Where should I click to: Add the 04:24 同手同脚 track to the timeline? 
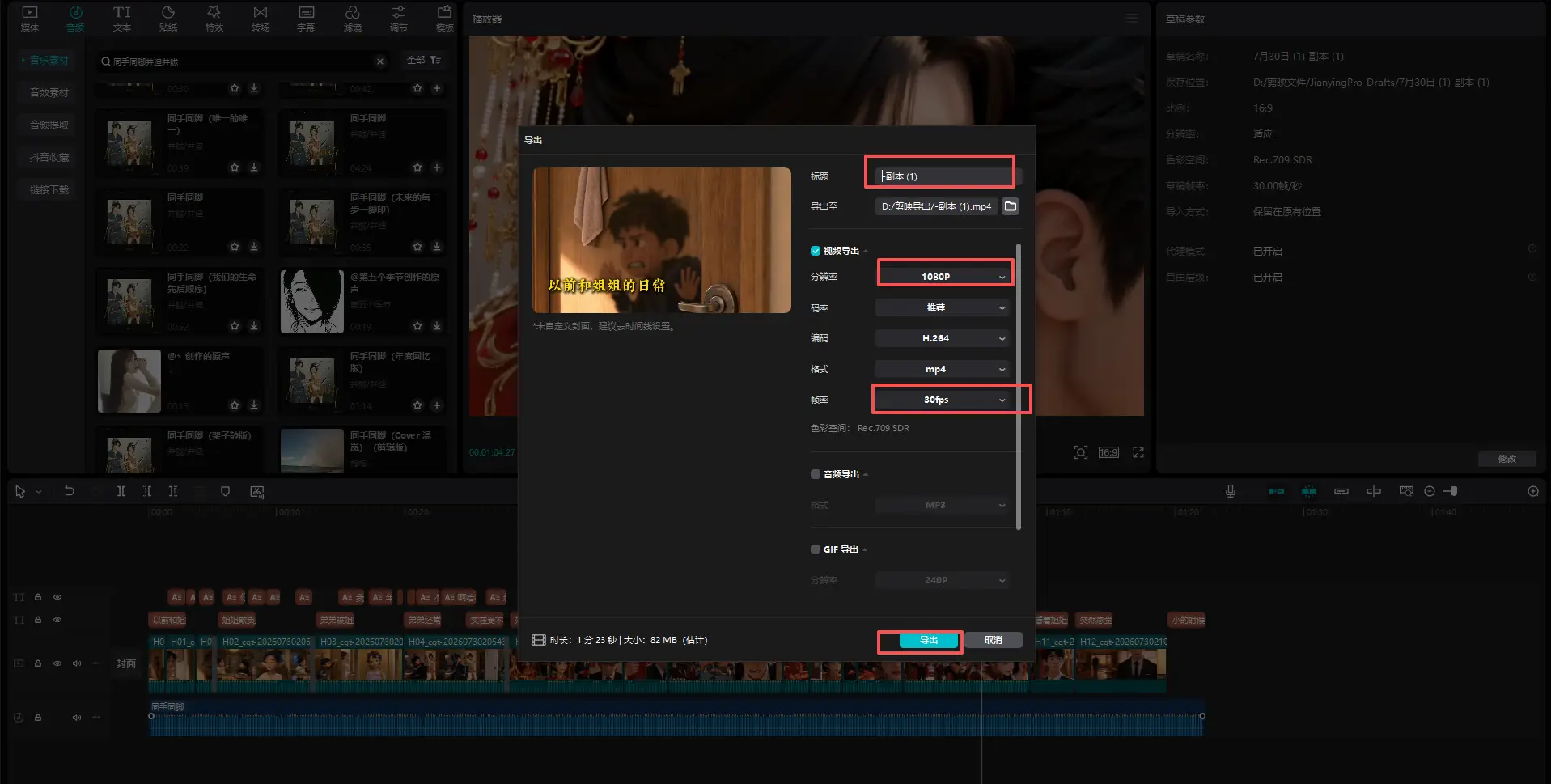click(437, 167)
